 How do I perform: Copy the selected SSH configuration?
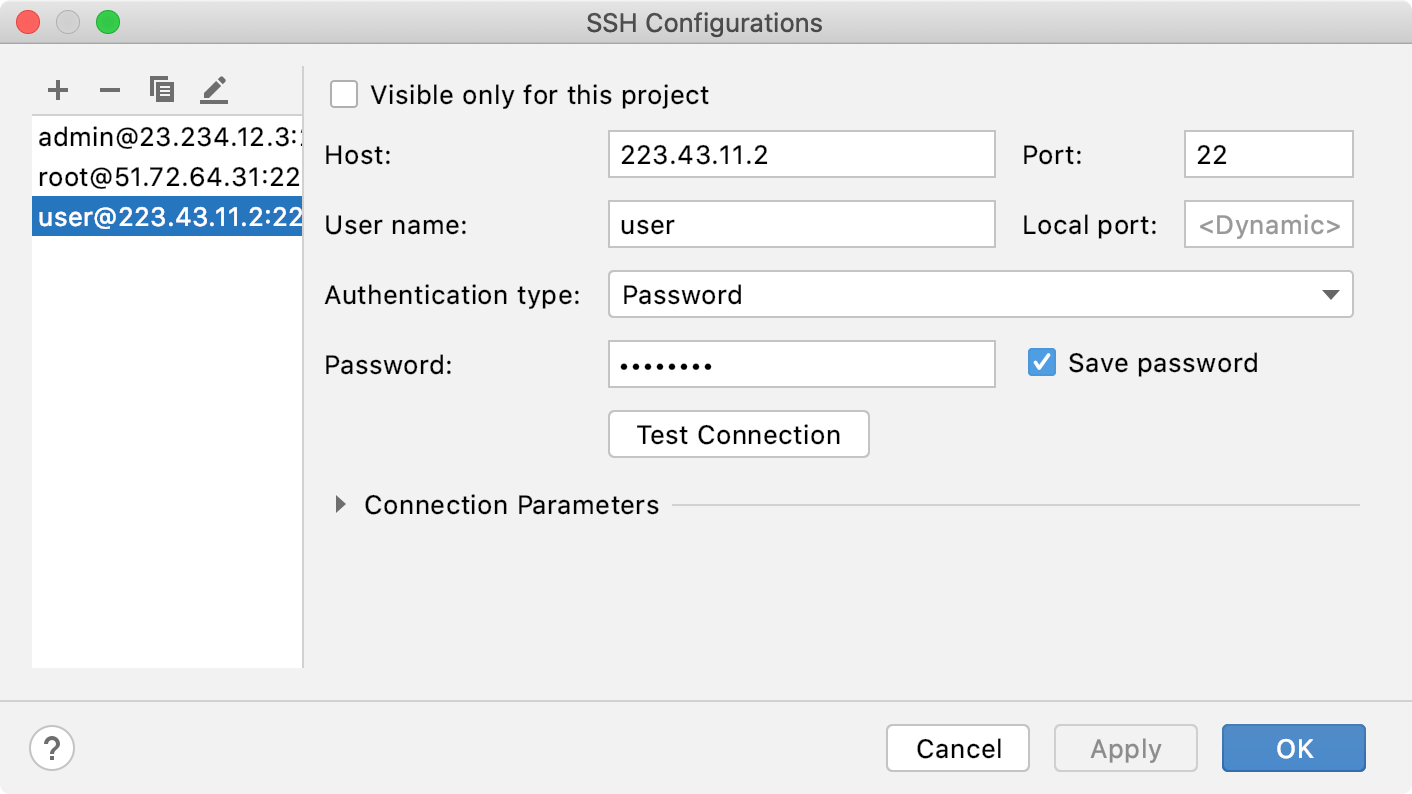[161, 90]
